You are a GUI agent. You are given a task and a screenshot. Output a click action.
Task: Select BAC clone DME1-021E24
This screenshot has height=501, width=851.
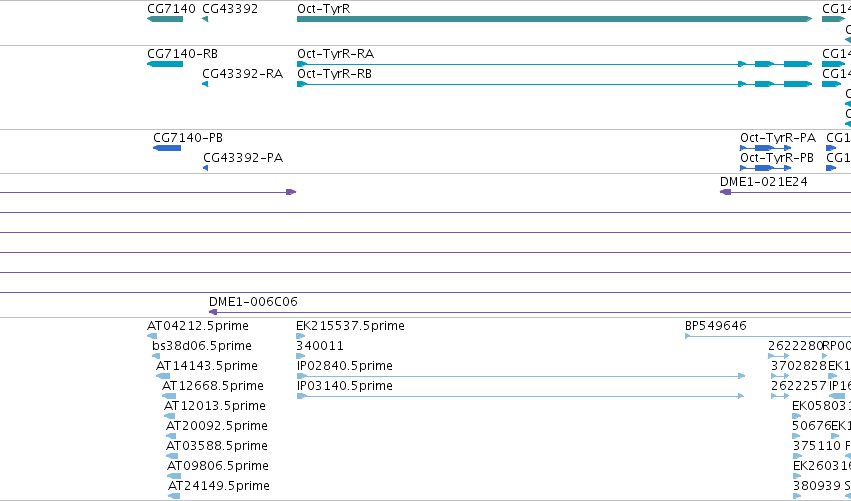tap(764, 182)
